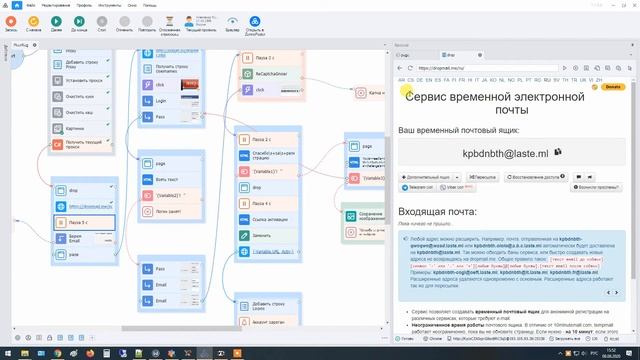The width and height of the screenshot is (640, 360).
Task: Click the blue home button in menu bar
Action: [17, 5]
